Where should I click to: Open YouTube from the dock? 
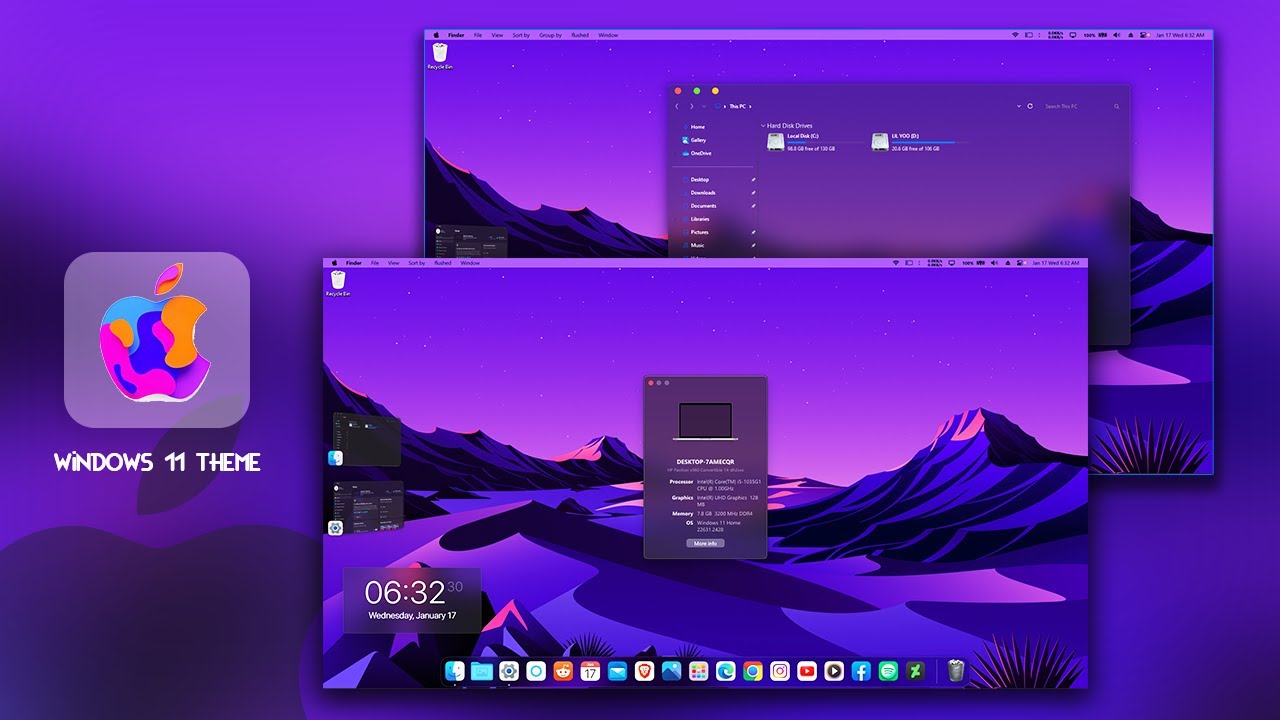point(807,671)
